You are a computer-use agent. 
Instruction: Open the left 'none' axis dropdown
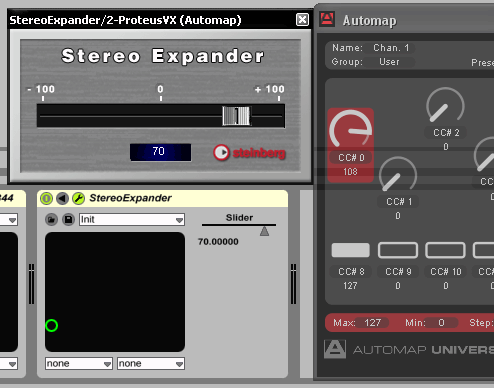point(79,363)
